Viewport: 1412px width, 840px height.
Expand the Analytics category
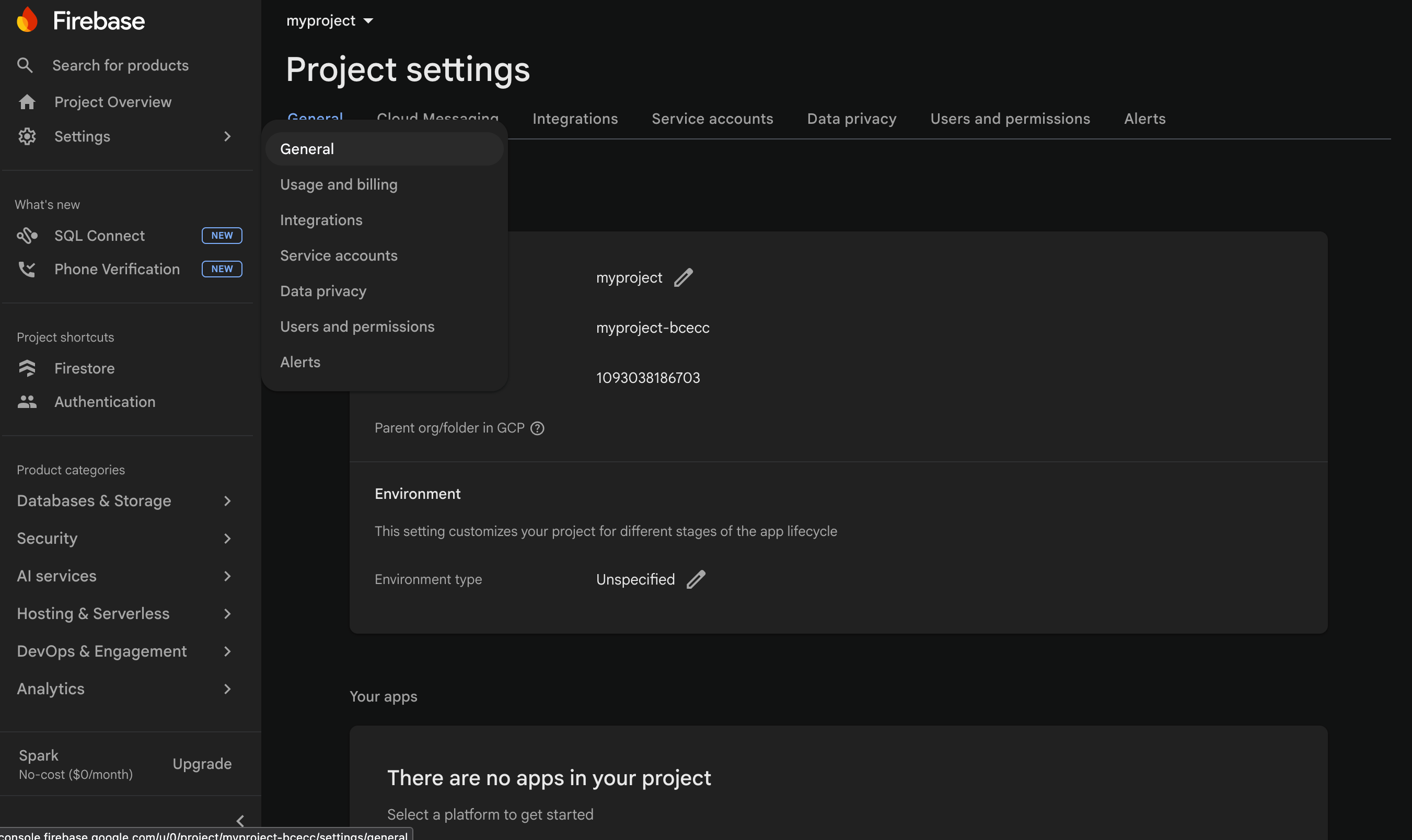227,689
